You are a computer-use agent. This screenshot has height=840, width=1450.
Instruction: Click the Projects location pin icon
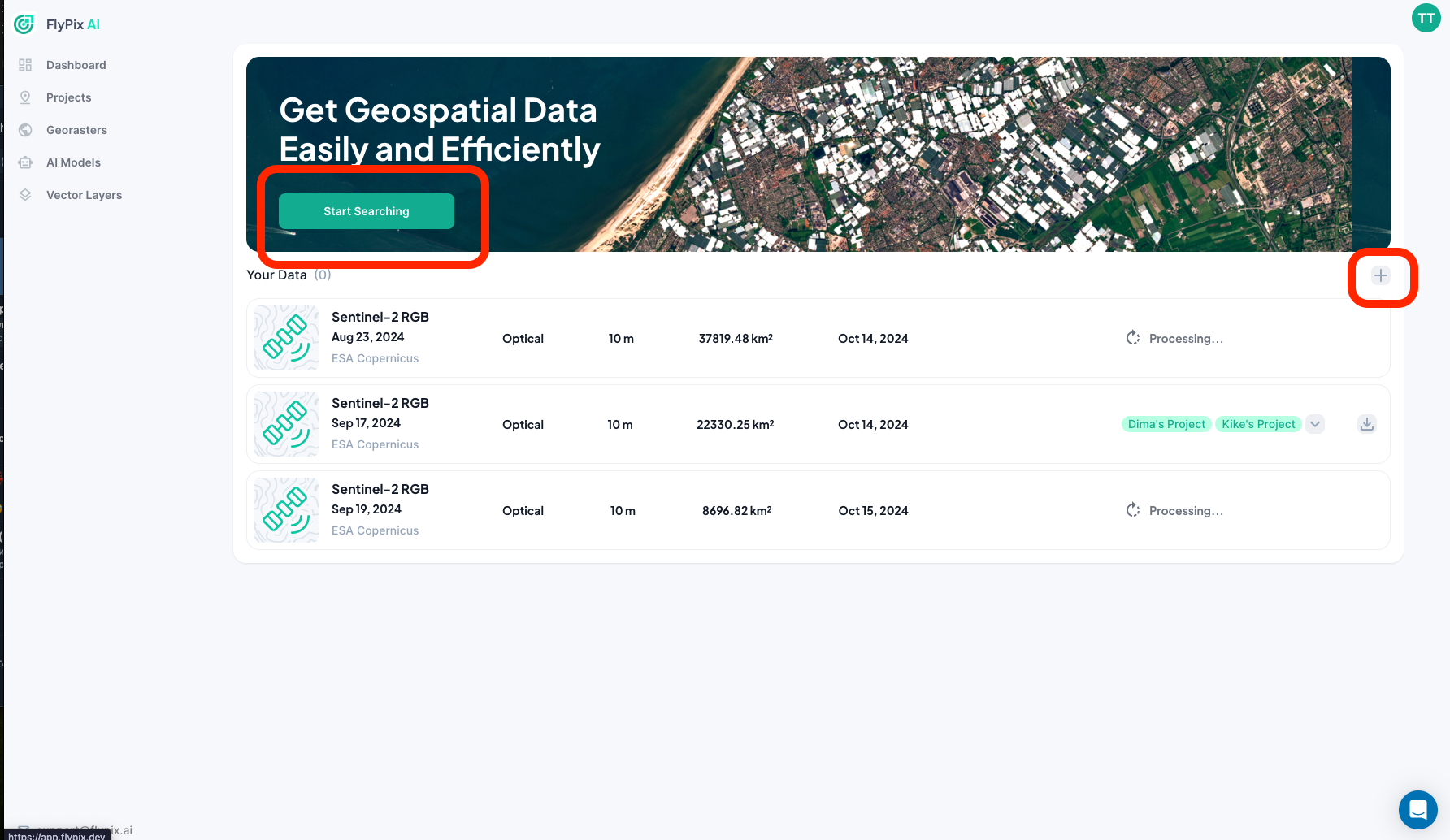(24, 97)
